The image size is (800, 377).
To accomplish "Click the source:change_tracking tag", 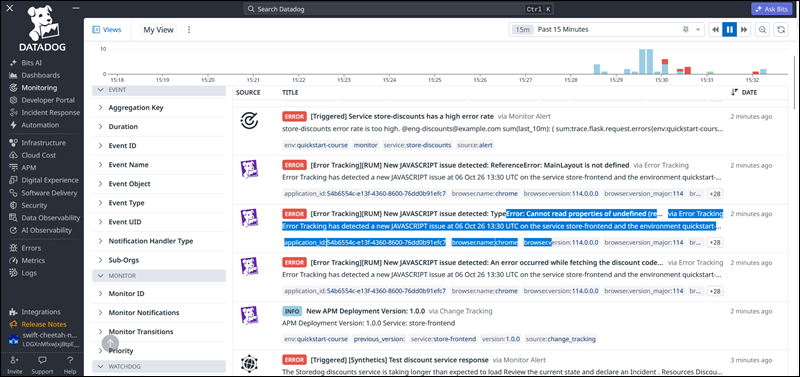I will click(560, 339).
